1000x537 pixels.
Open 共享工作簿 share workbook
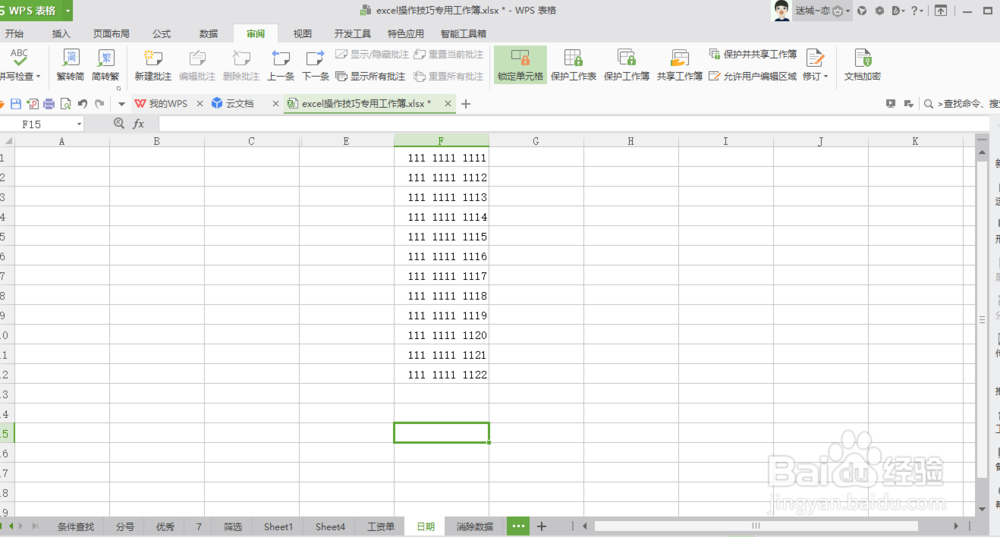pyautogui.click(x=679, y=64)
